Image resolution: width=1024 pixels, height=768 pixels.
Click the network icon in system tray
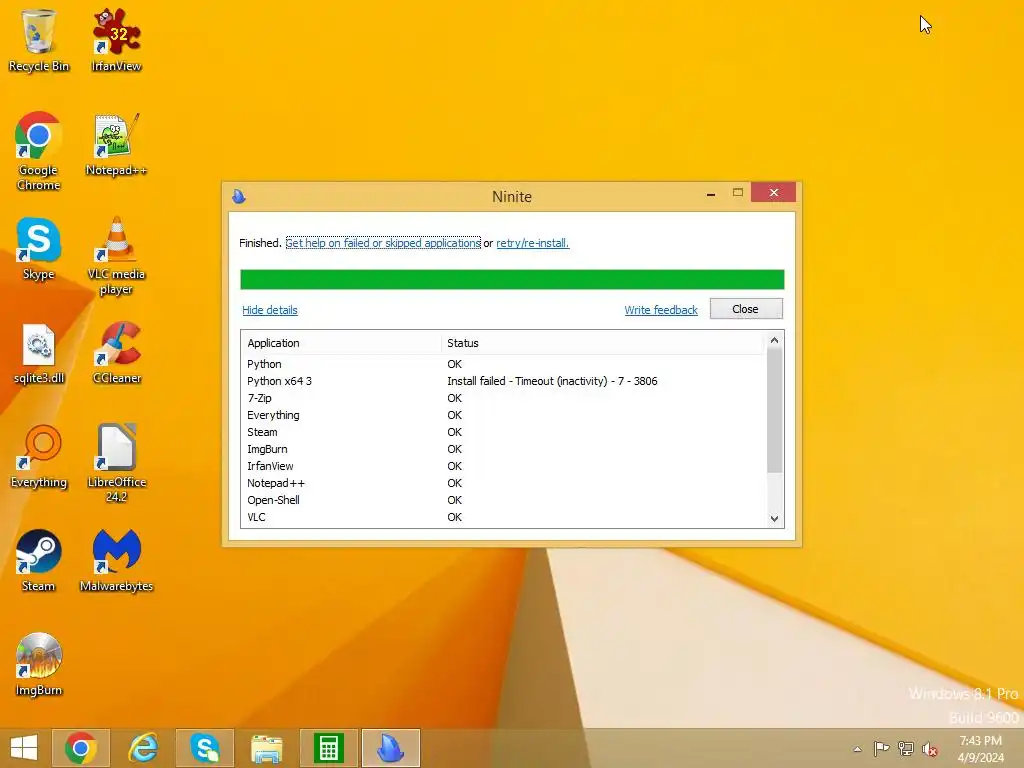[906, 748]
